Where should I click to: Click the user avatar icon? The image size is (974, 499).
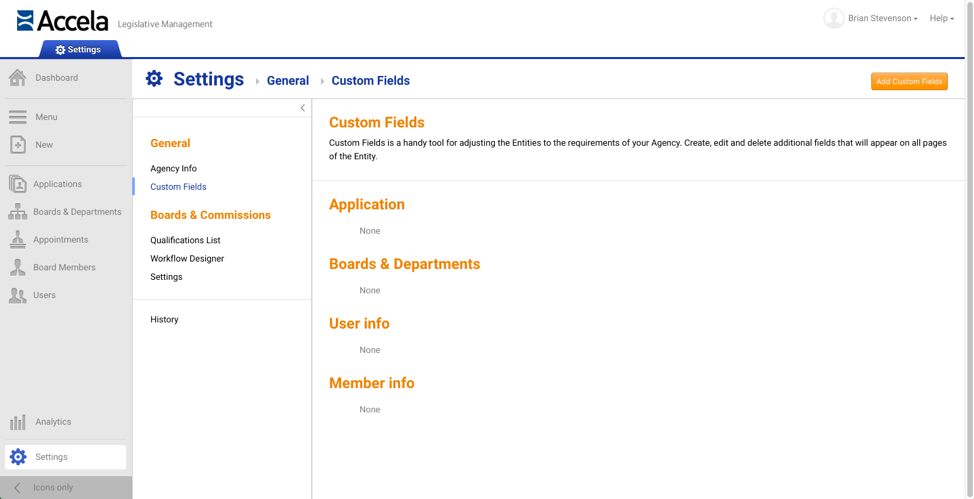[x=833, y=19]
